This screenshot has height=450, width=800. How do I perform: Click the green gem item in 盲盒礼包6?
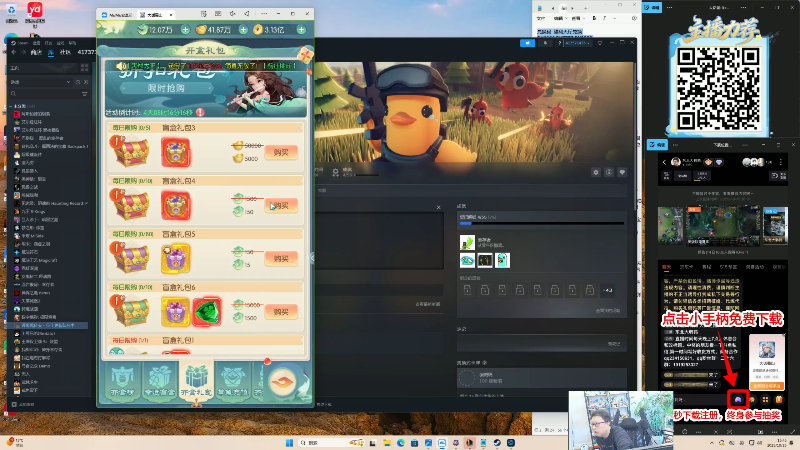point(207,311)
